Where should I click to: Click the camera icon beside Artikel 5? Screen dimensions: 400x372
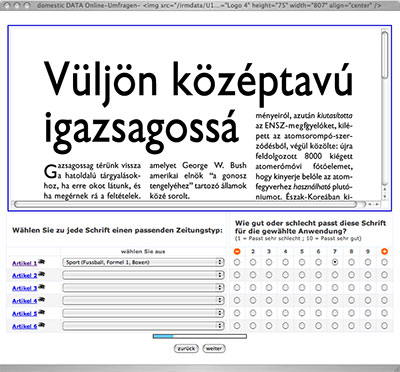tap(41, 313)
